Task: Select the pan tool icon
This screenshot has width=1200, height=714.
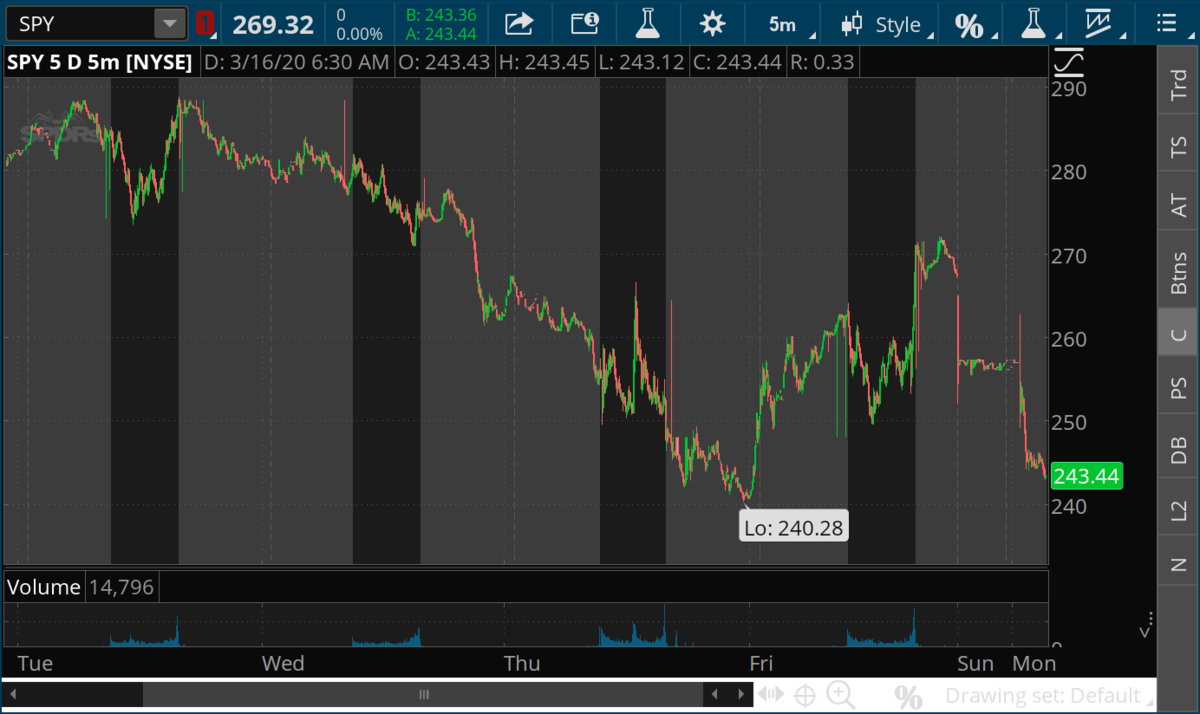Action: coord(771,695)
